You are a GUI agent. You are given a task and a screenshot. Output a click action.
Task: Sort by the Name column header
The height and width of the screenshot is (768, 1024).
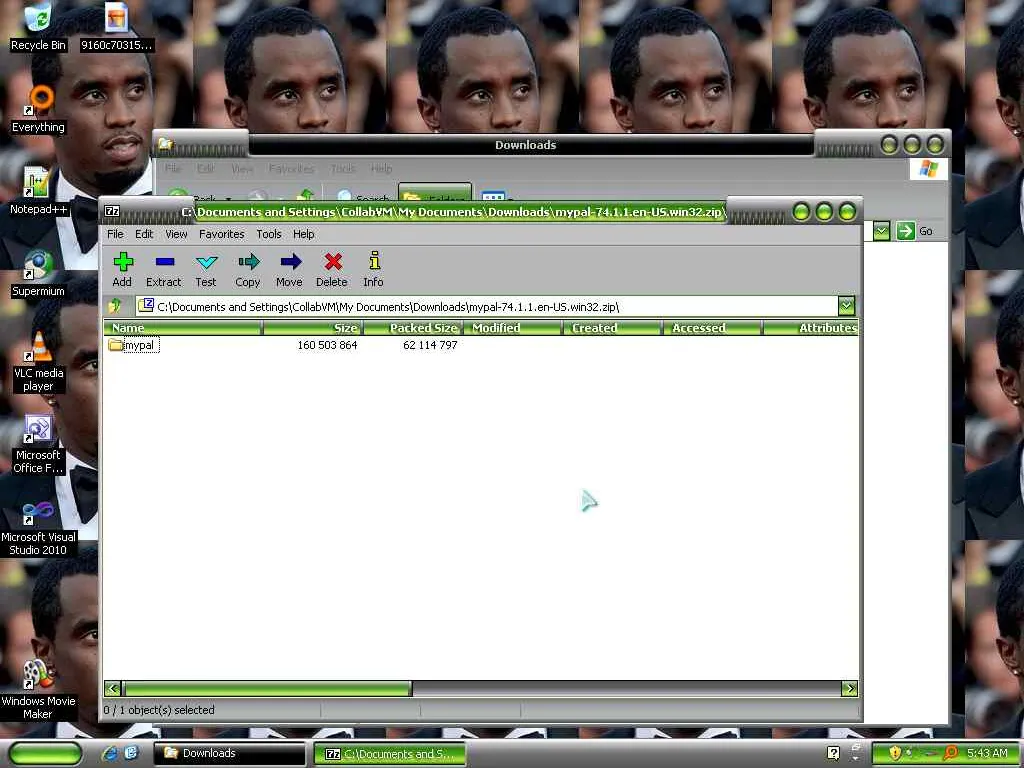click(x=183, y=328)
